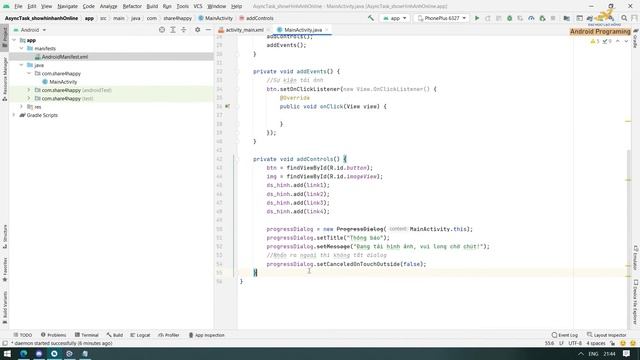Jump to next highlighted error arrow
Viewport: 640px width, 360px height.
(x=626, y=41)
